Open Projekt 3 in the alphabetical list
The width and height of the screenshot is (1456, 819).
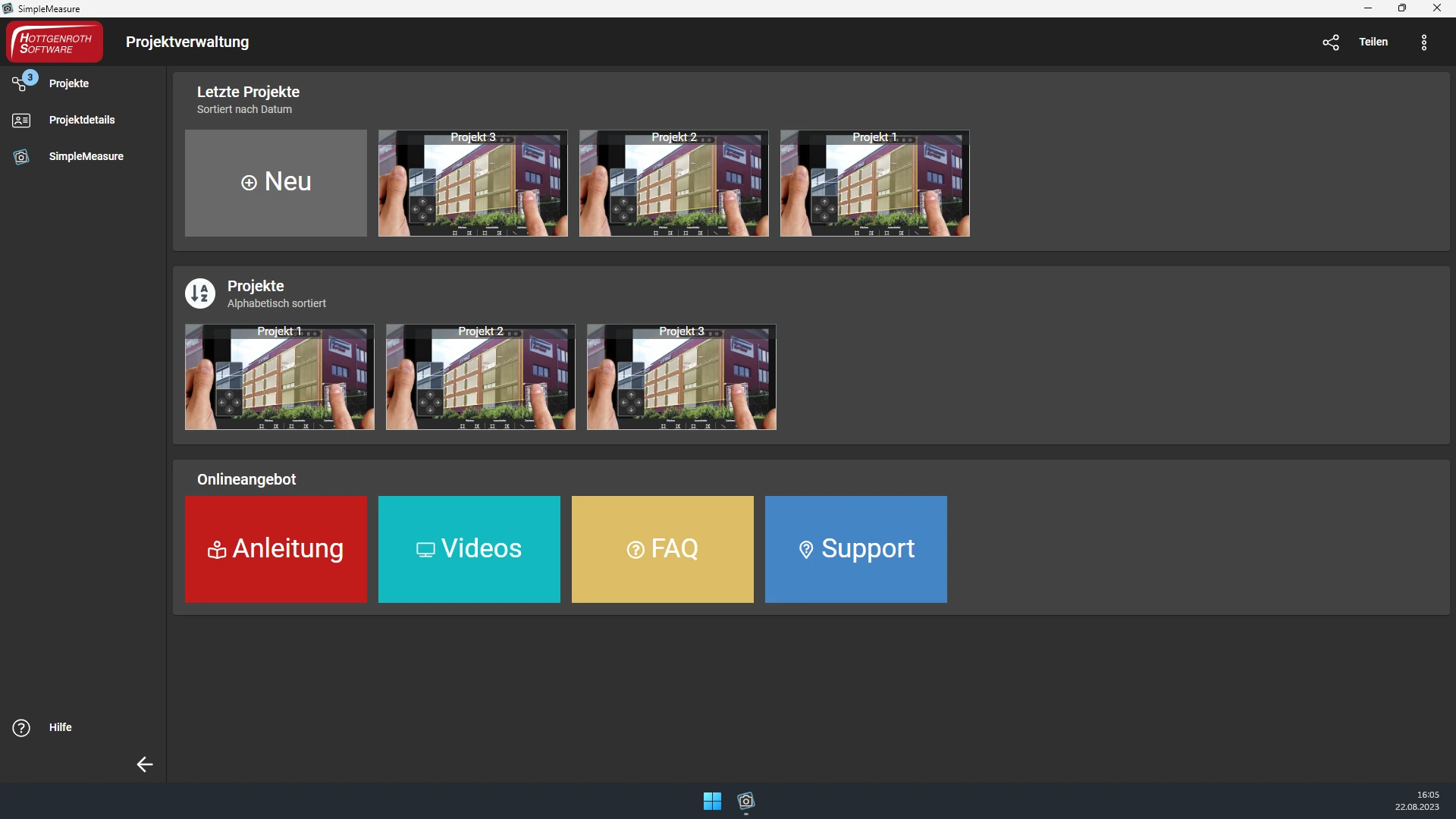pos(681,377)
